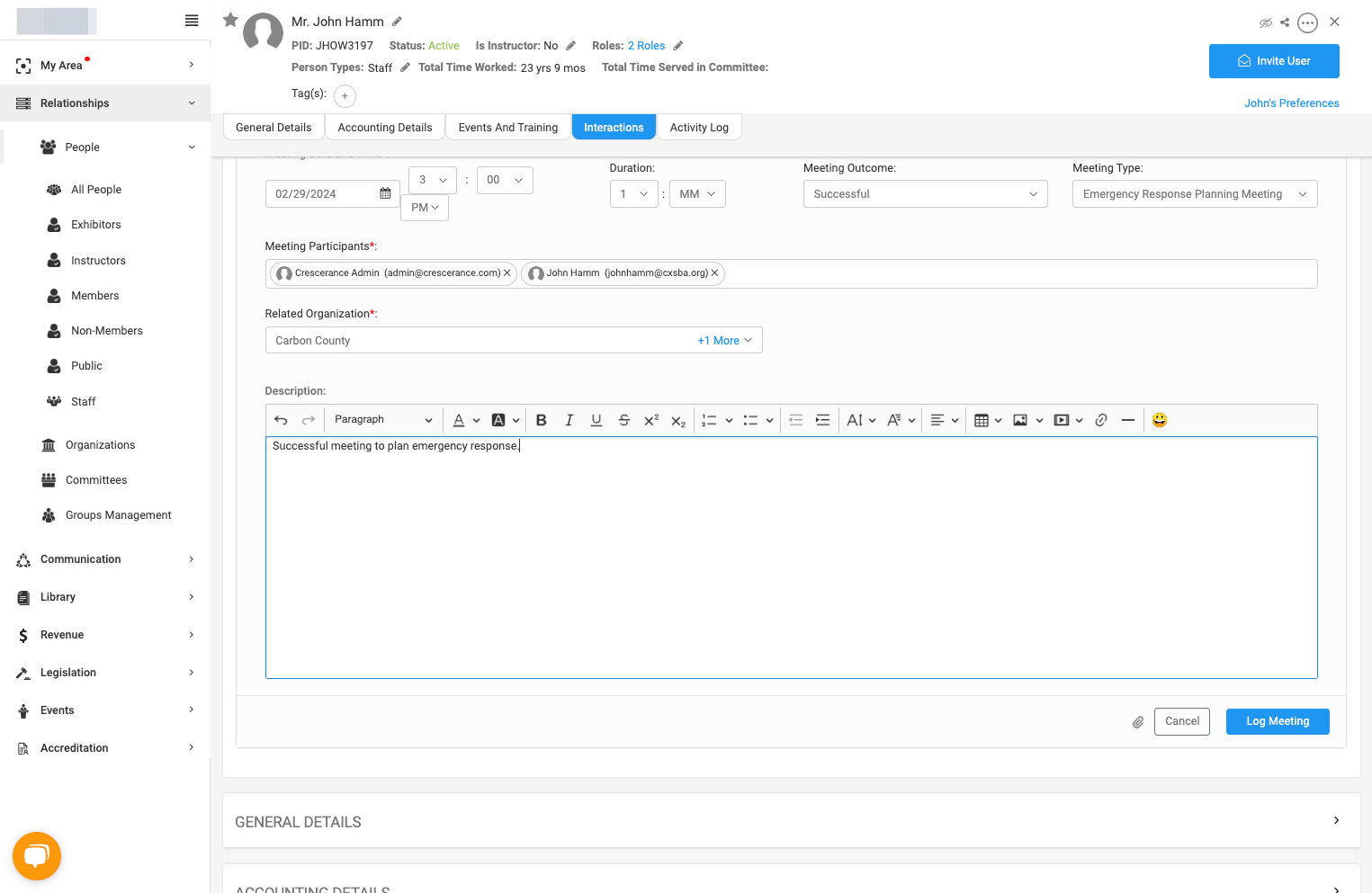Change the AM/PM selector
1372x893 pixels.
425,208
